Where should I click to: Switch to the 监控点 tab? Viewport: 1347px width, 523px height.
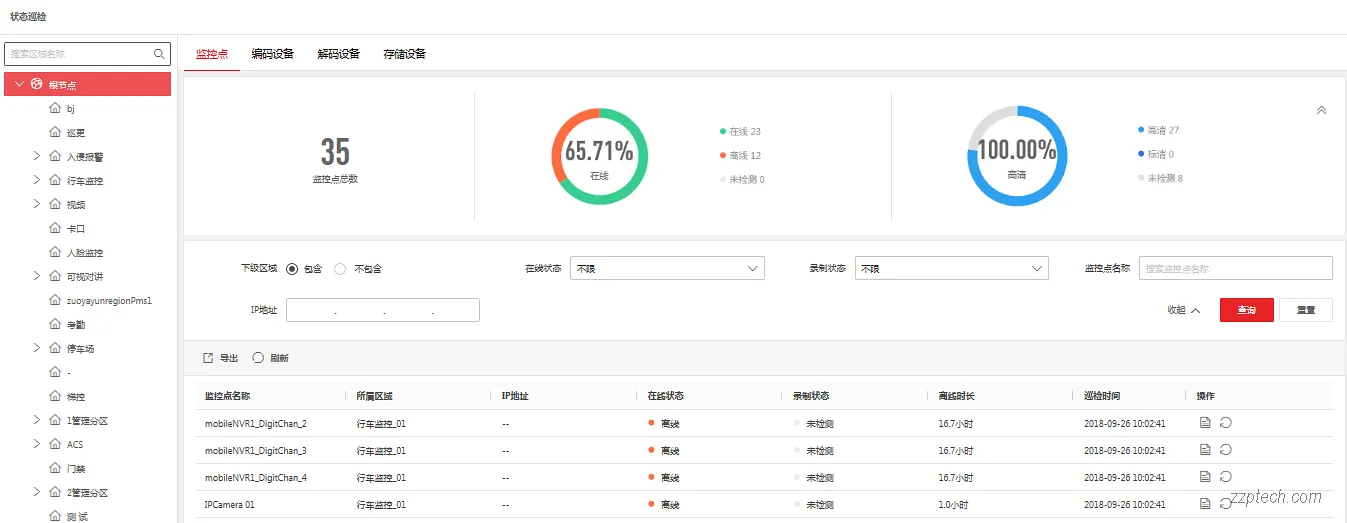click(x=212, y=54)
